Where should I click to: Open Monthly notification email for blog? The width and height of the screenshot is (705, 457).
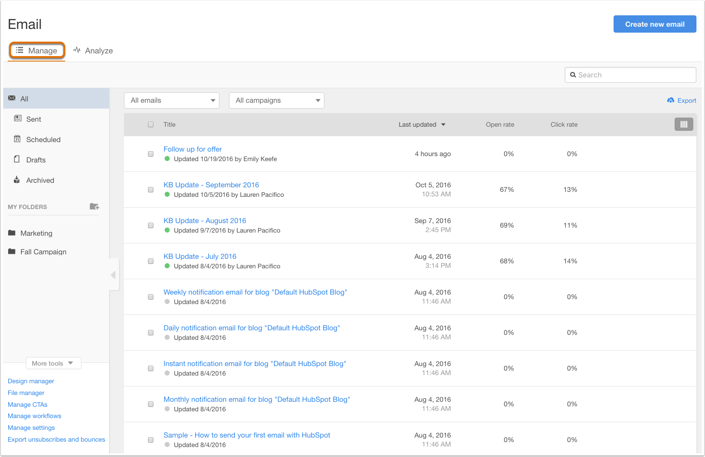tap(257, 399)
